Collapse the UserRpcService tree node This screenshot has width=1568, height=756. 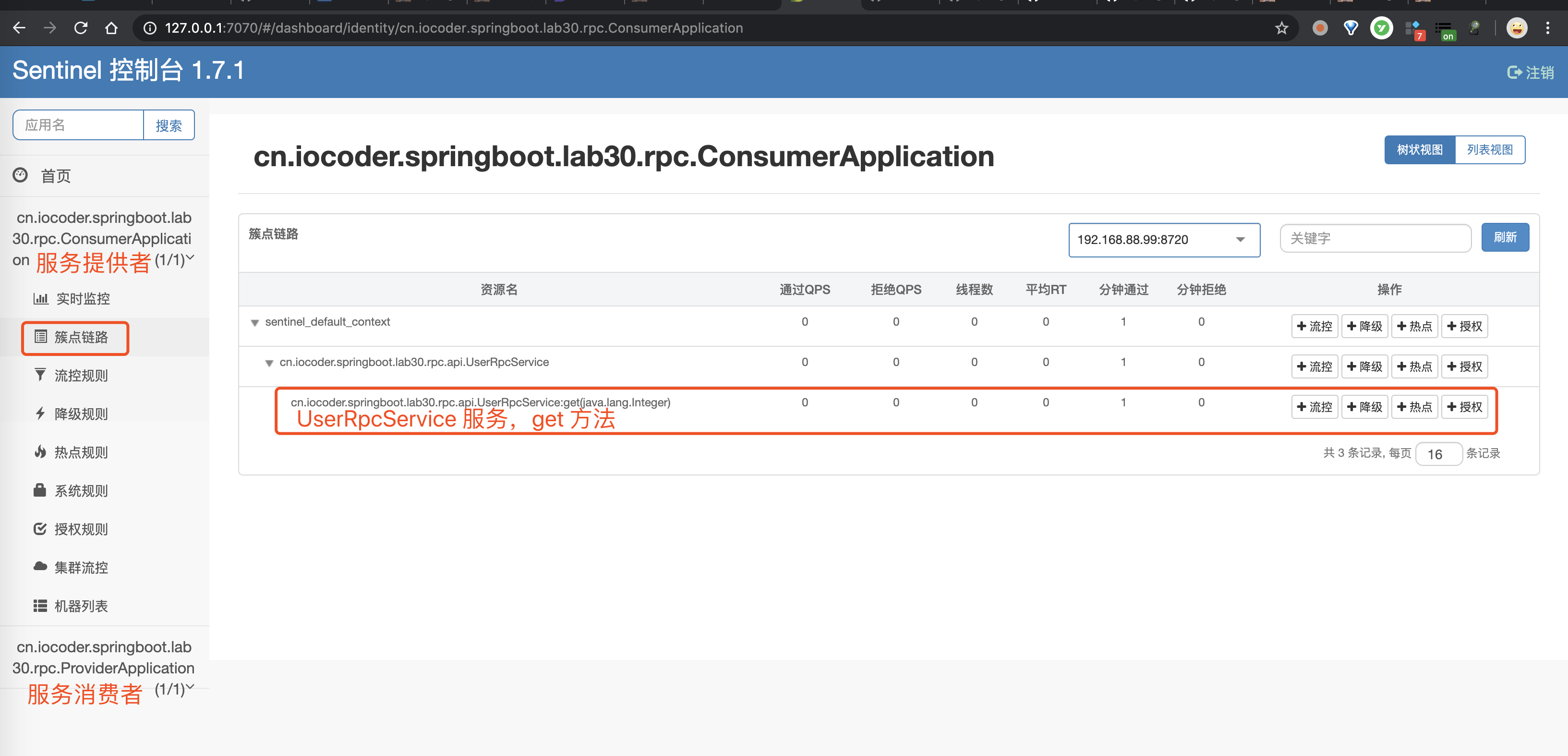269,363
